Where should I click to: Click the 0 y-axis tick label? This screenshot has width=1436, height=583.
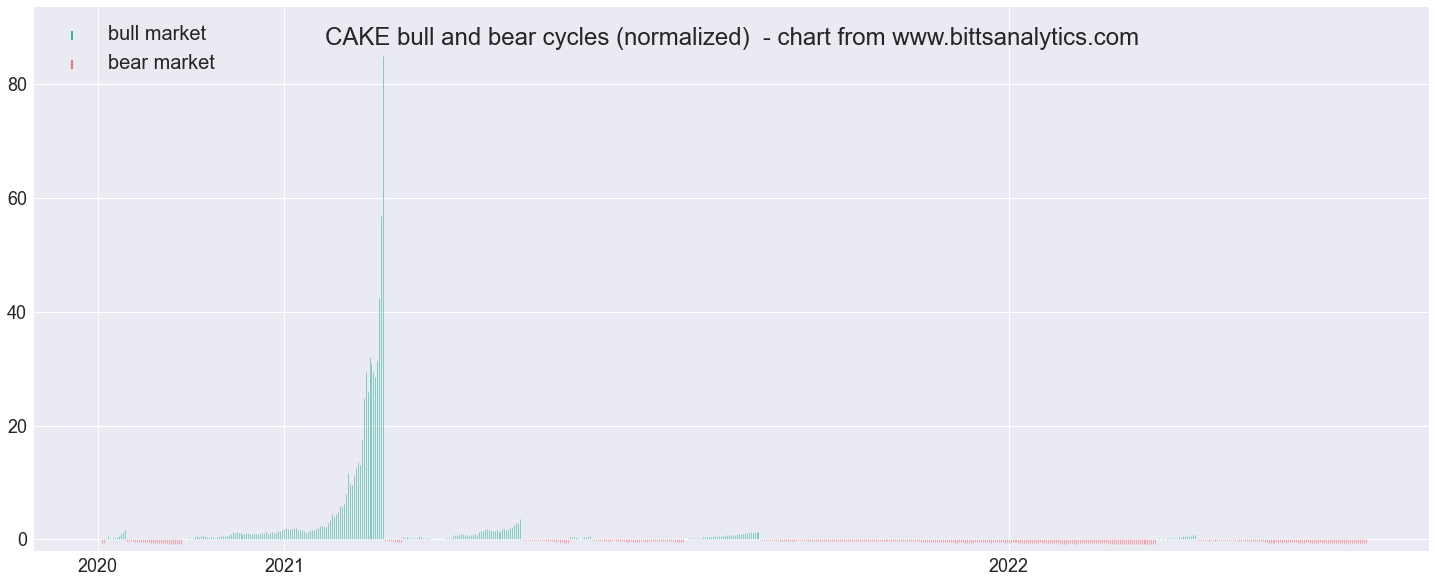pos(22,540)
